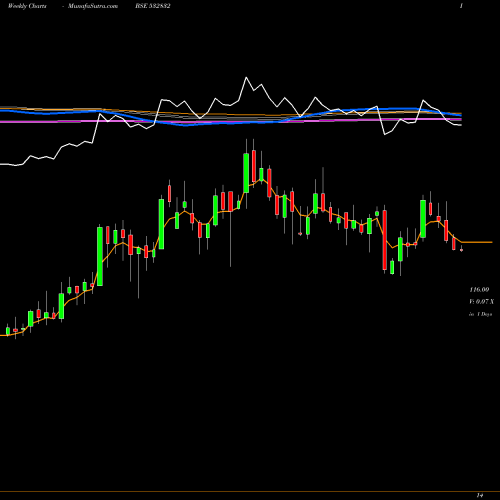Click the '116.09' price value

pyautogui.click(x=479, y=290)
